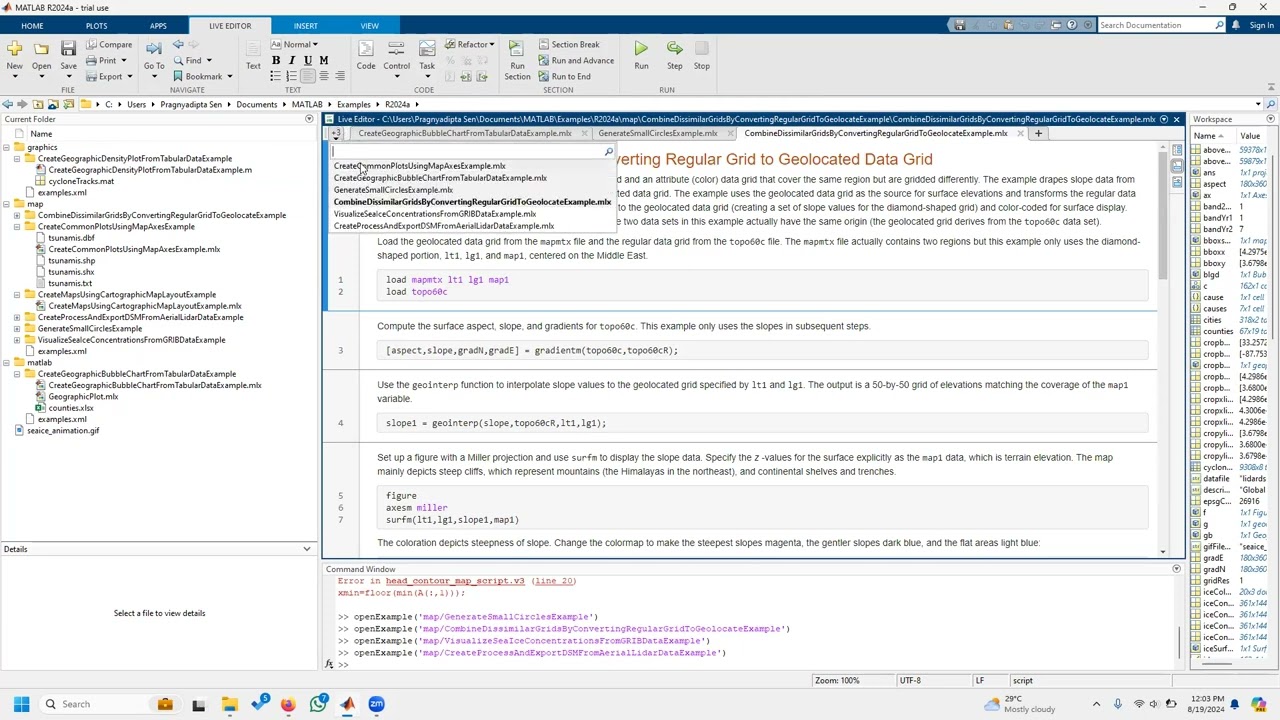
Task: Toggle bold text formatting
Action: [x=276, y=60]
